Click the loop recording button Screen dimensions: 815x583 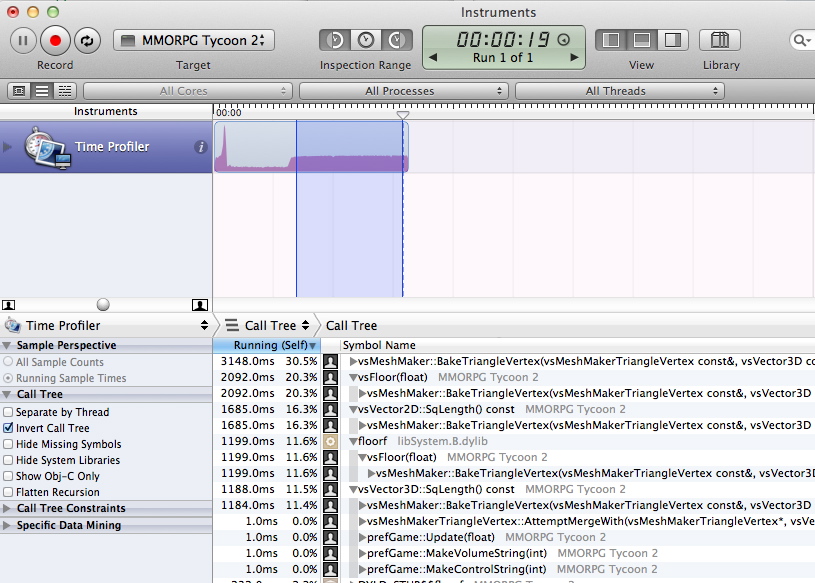87,41
